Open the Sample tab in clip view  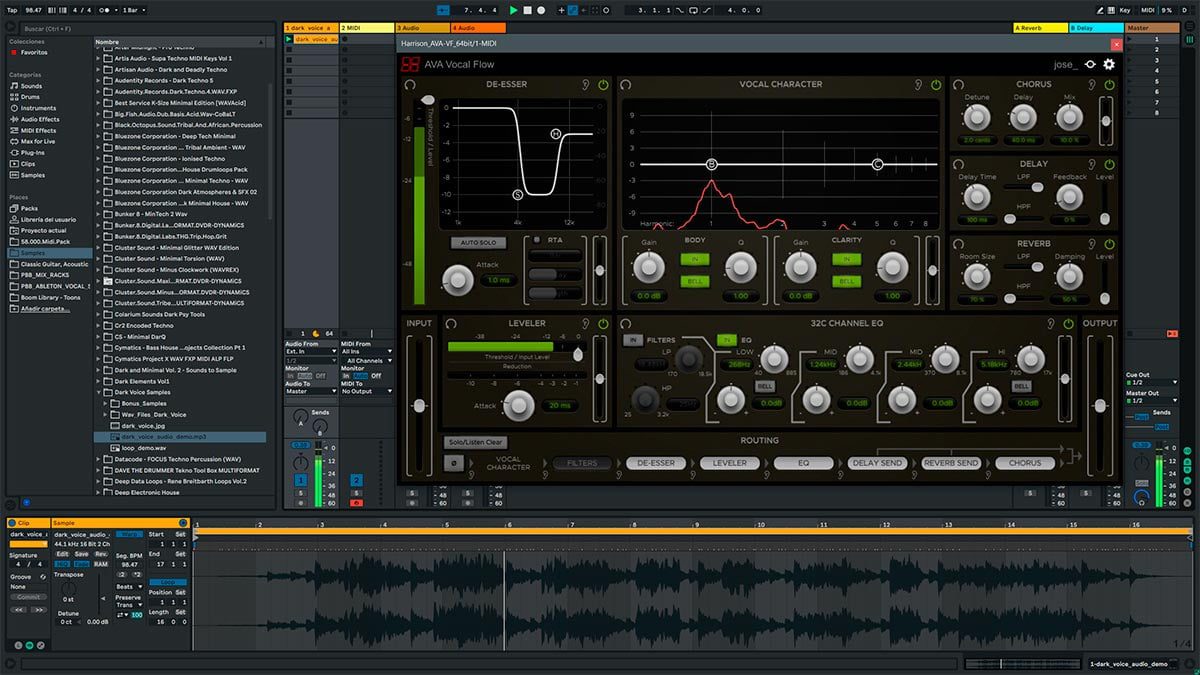(x=119, y=523)
